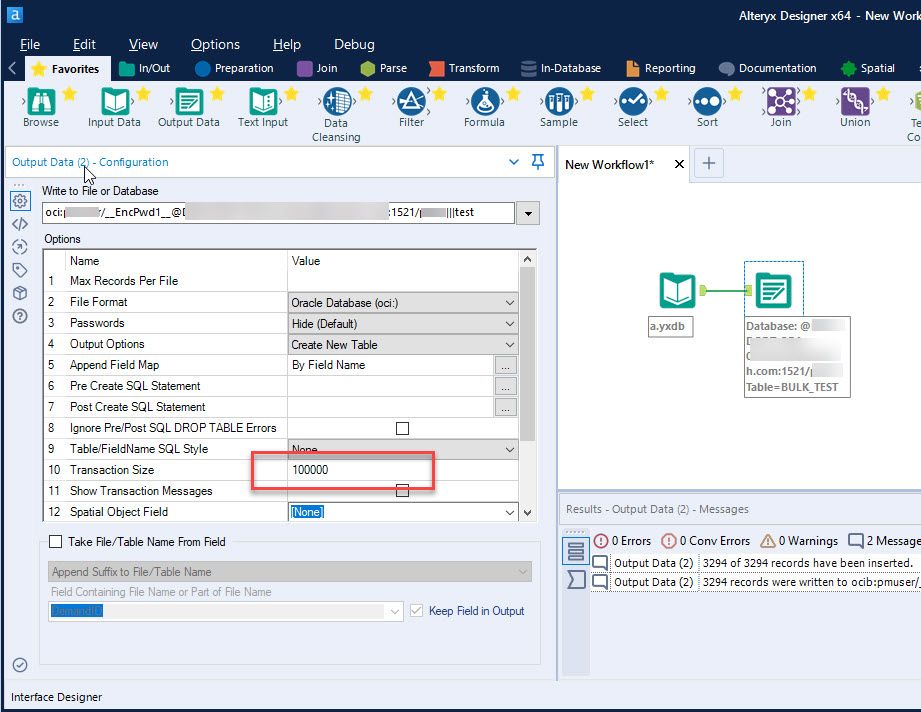Add a new workflow tab
921x712 pixels.
709,163
